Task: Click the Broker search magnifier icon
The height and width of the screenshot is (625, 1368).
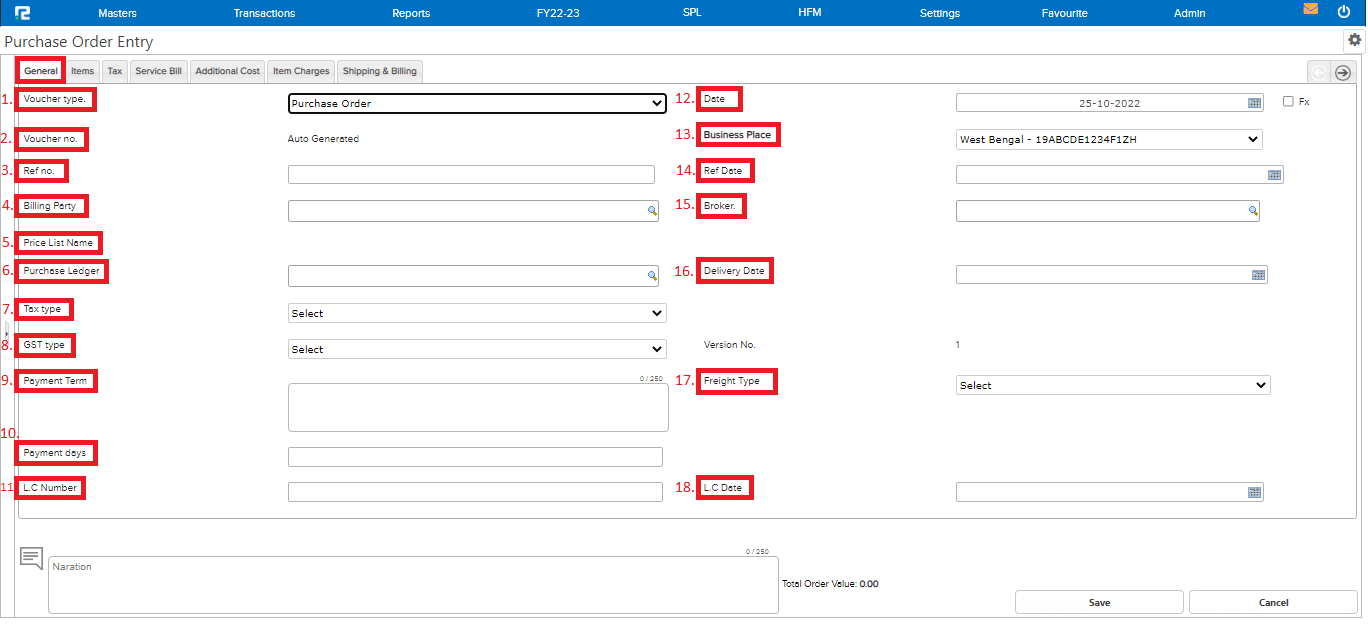Action: tap(1252, 211)
